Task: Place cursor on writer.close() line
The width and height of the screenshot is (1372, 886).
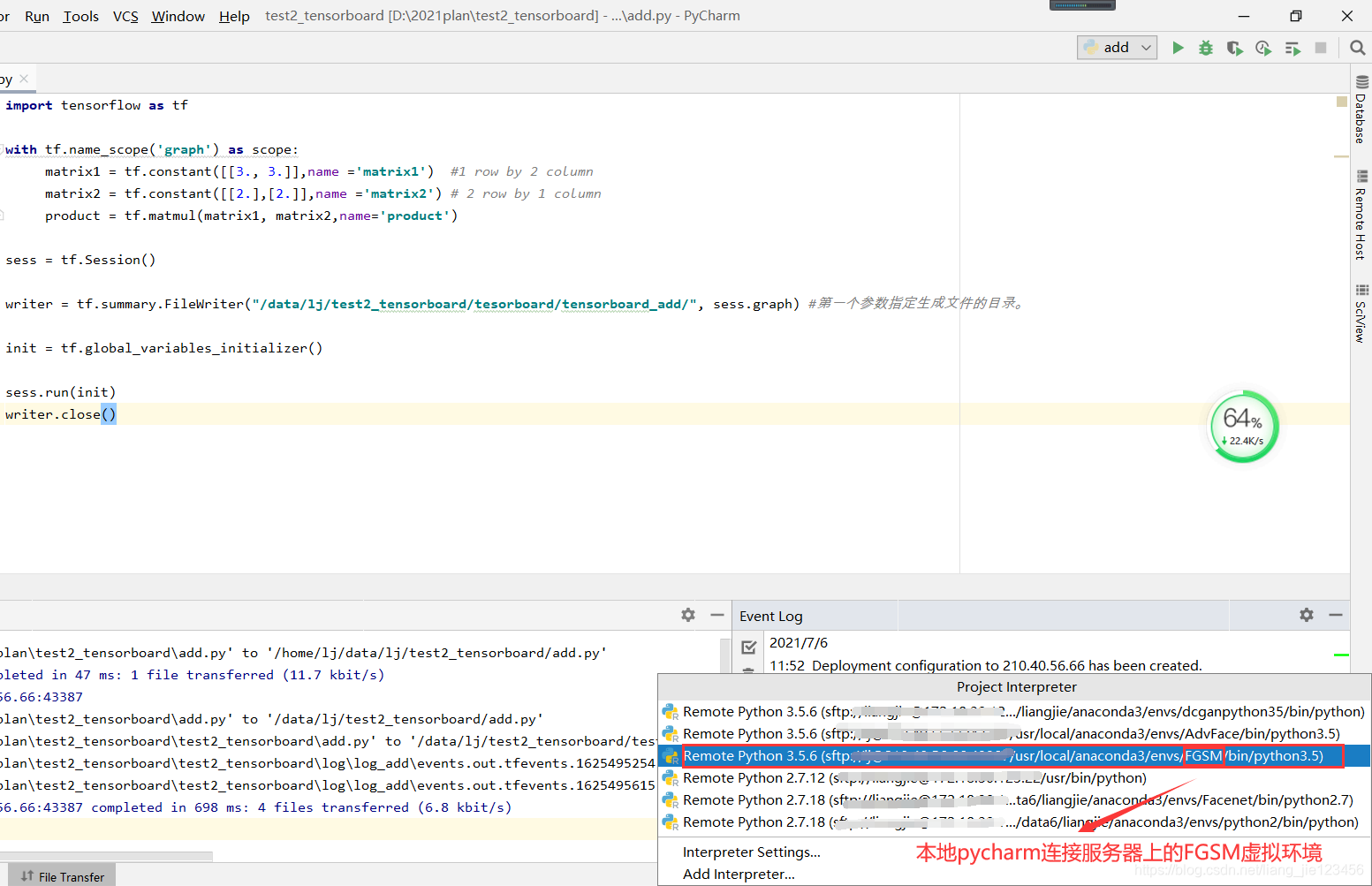Action: point(60,414)
